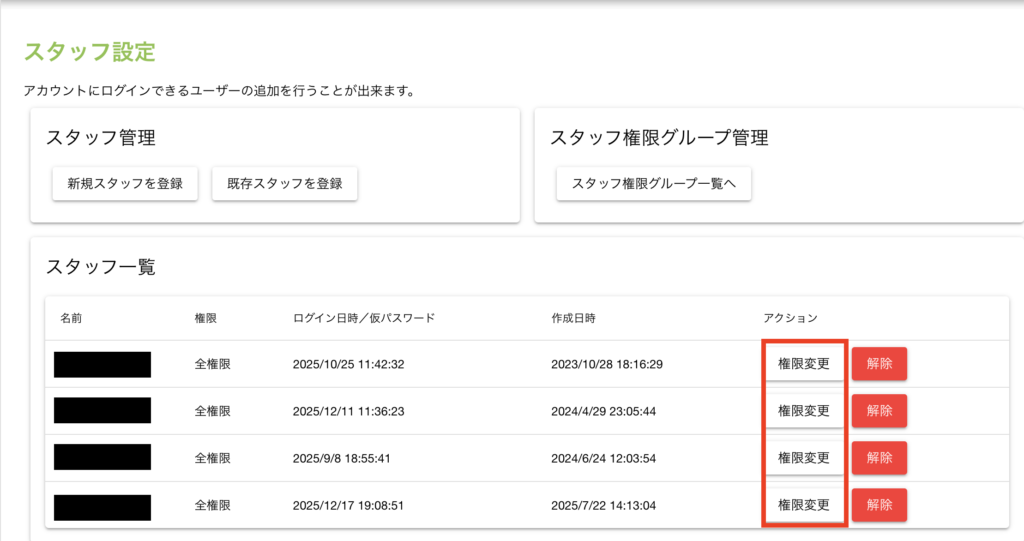1024x541 pixels.
Task: Click 権限変更 for staff created 2024/6/24
Action: (x=804, y=458)
